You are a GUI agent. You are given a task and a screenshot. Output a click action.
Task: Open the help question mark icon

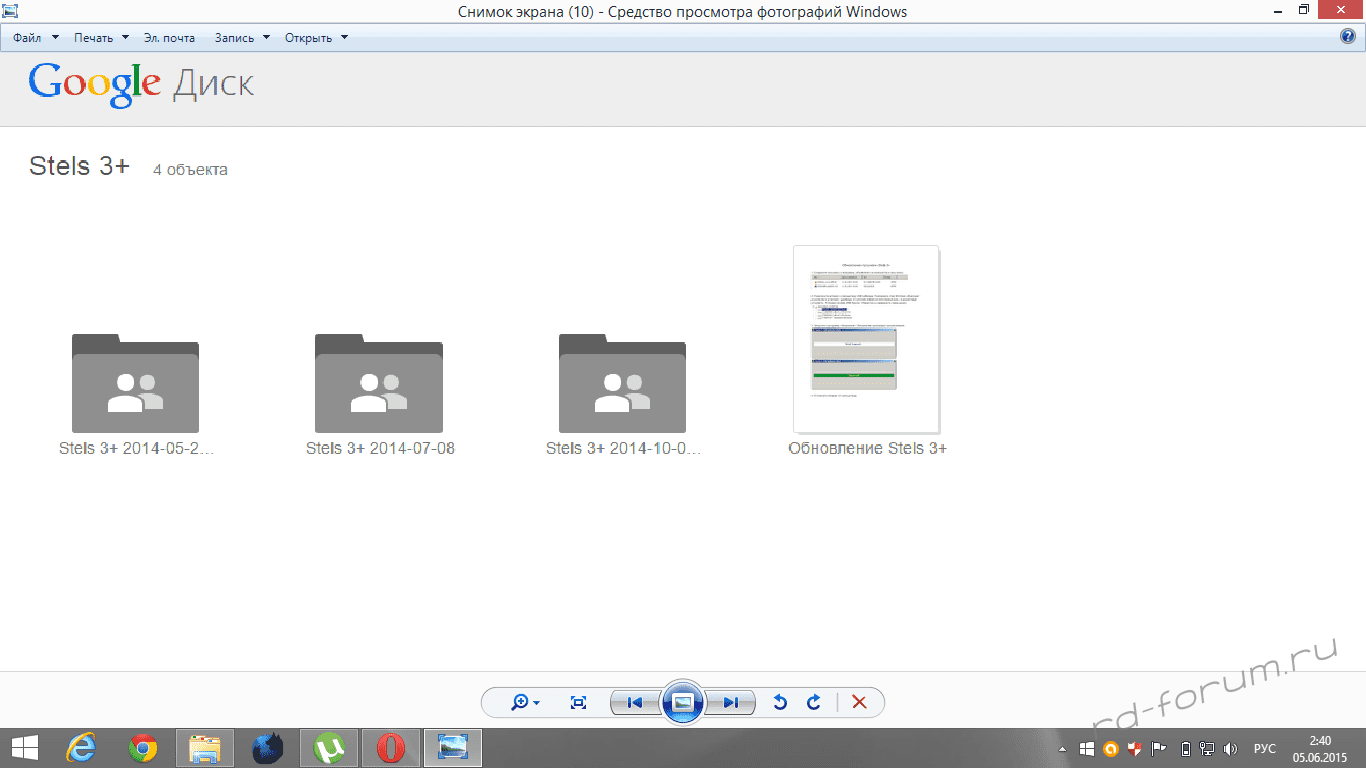point(1348,37)
